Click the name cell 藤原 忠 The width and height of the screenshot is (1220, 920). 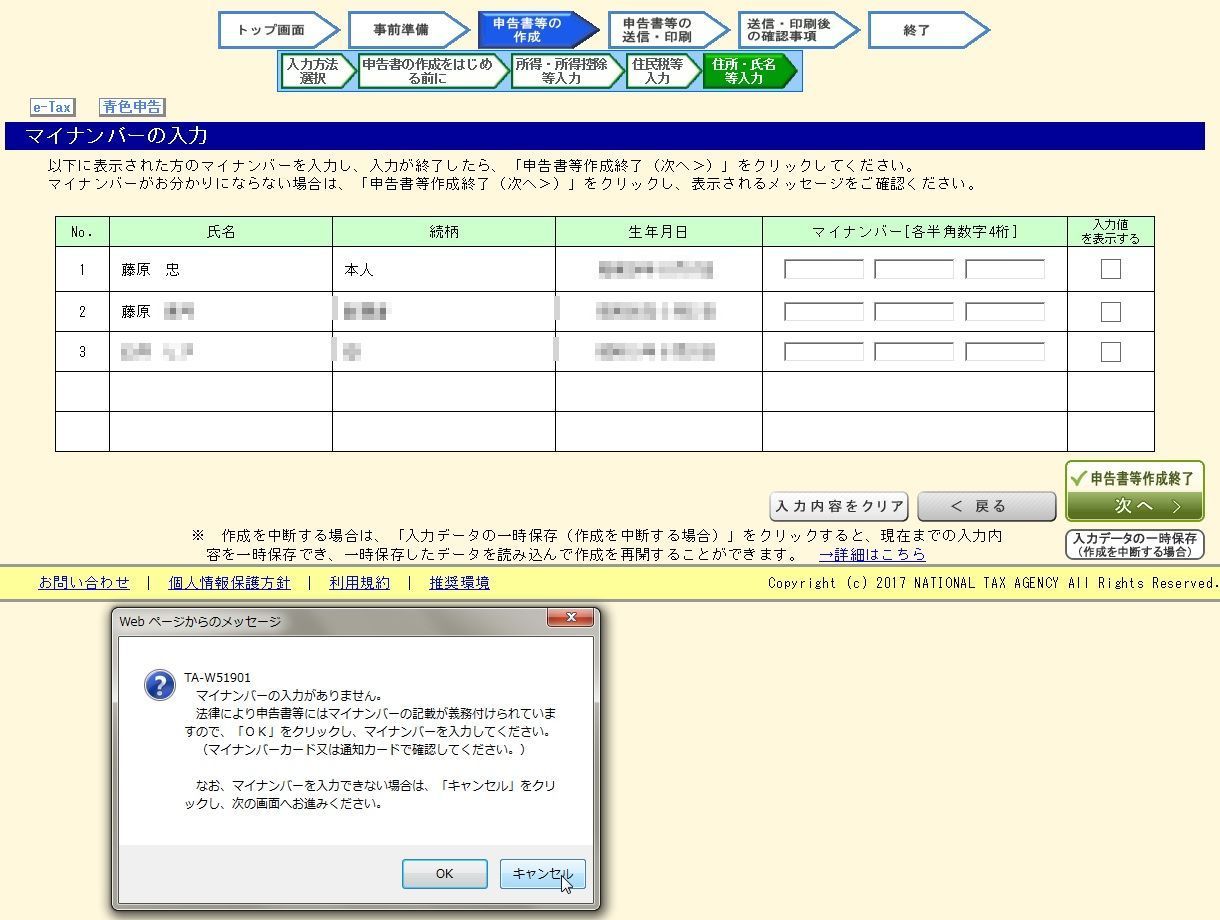point(221,270)
